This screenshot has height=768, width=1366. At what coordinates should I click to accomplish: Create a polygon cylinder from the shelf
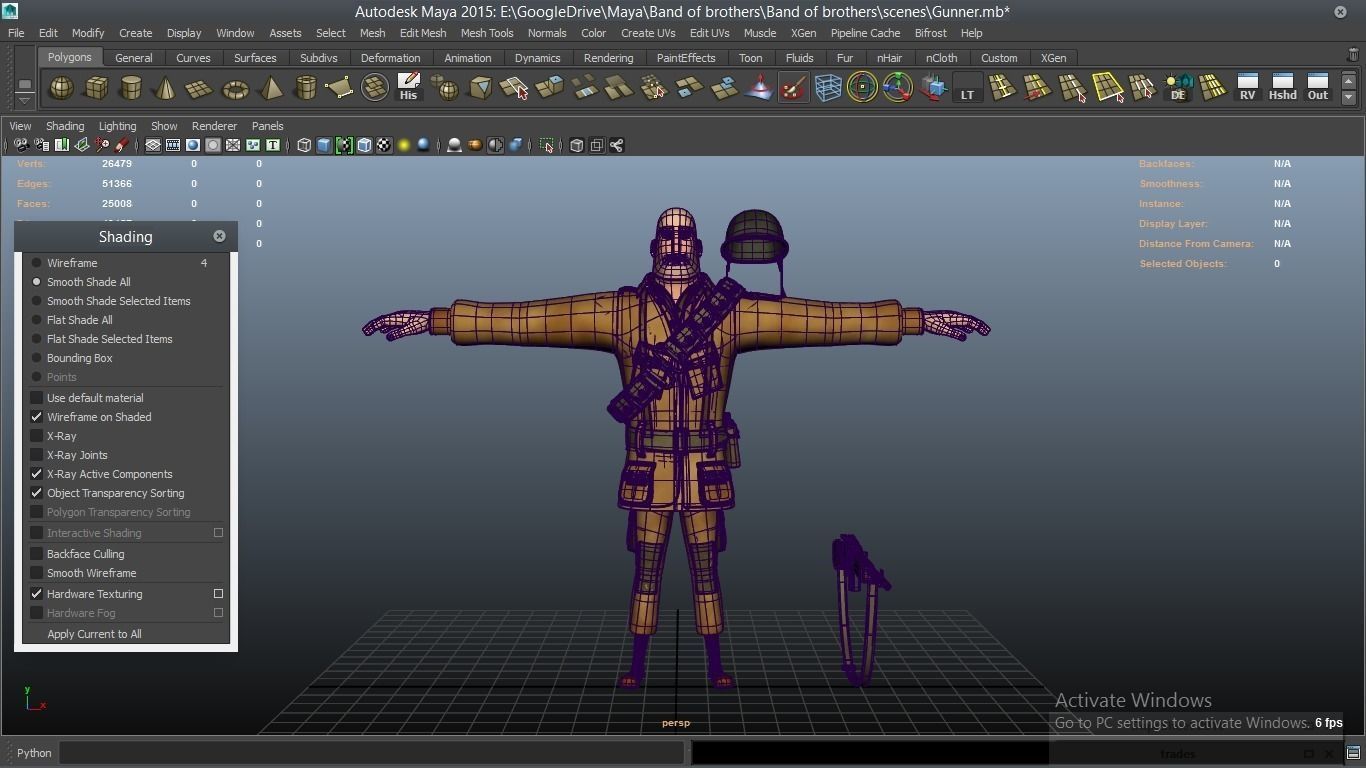pyautogui.click(x=130, y=89)
